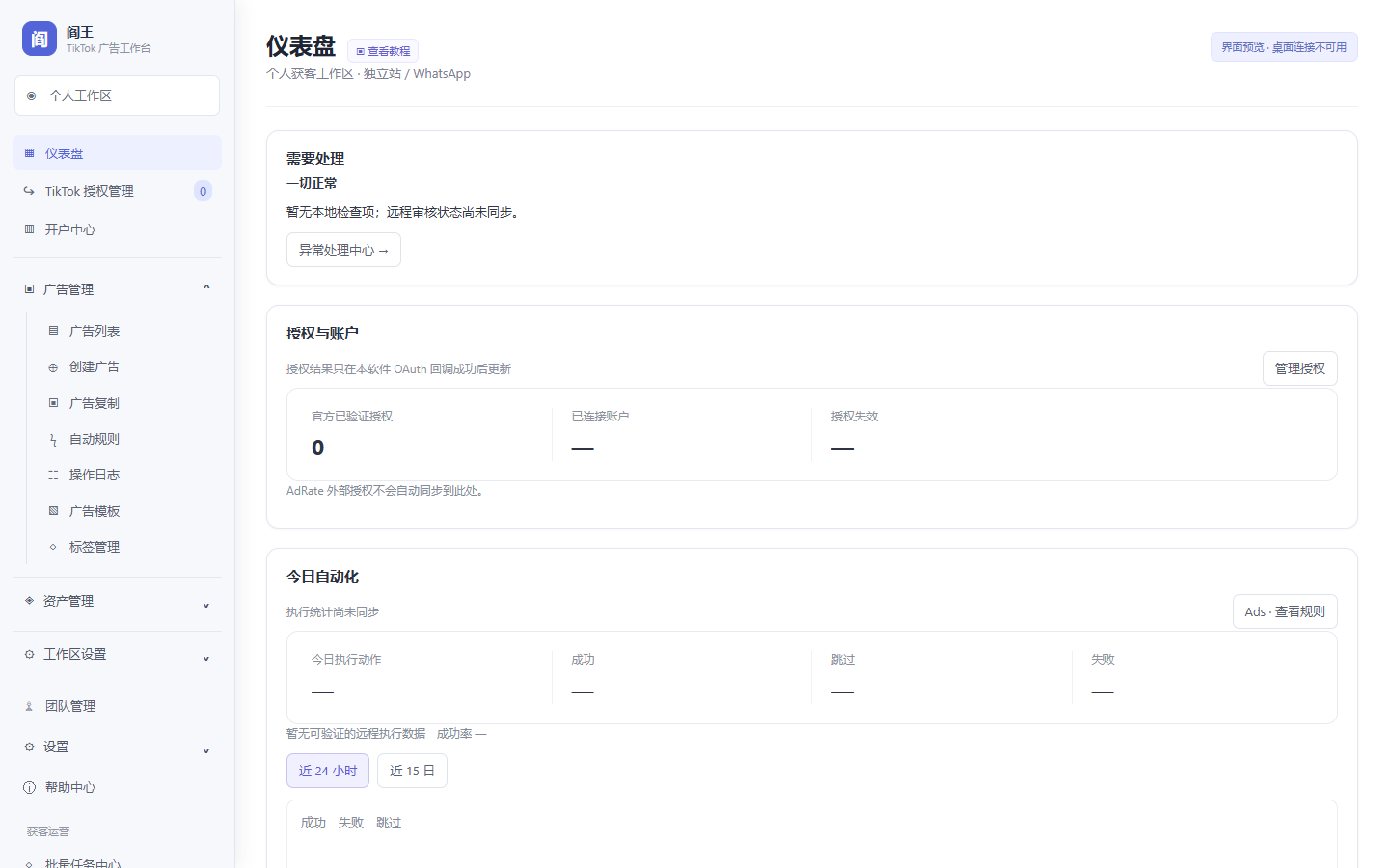Click the 标签管理 tag icon
The image size is (1389, 868).
click(x=53, y=547)
